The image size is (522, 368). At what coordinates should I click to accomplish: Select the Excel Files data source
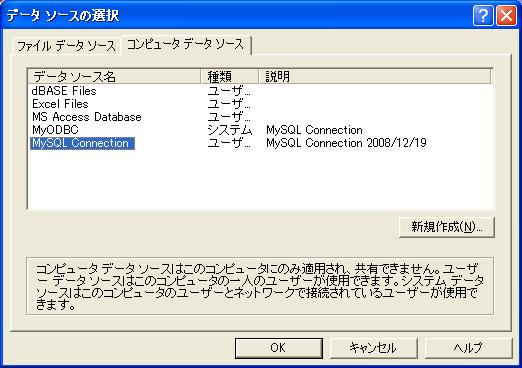pos(60,104)
